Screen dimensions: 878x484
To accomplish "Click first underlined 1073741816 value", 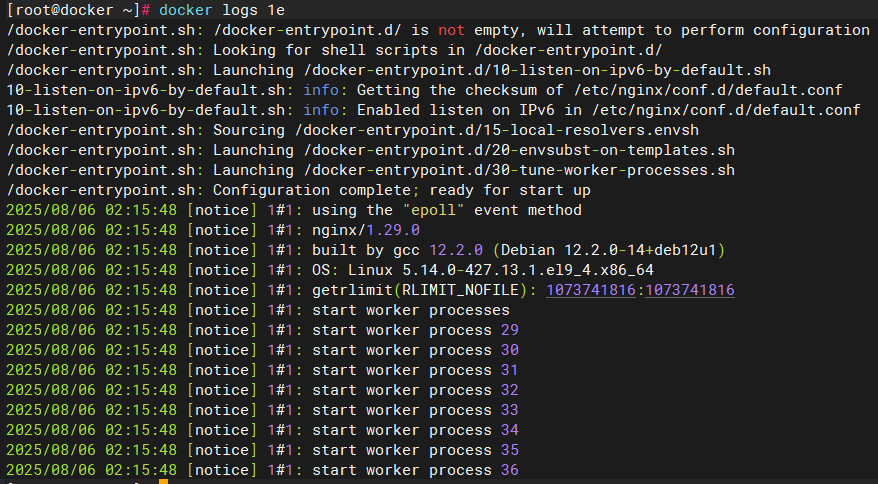I will click(591, 290).
